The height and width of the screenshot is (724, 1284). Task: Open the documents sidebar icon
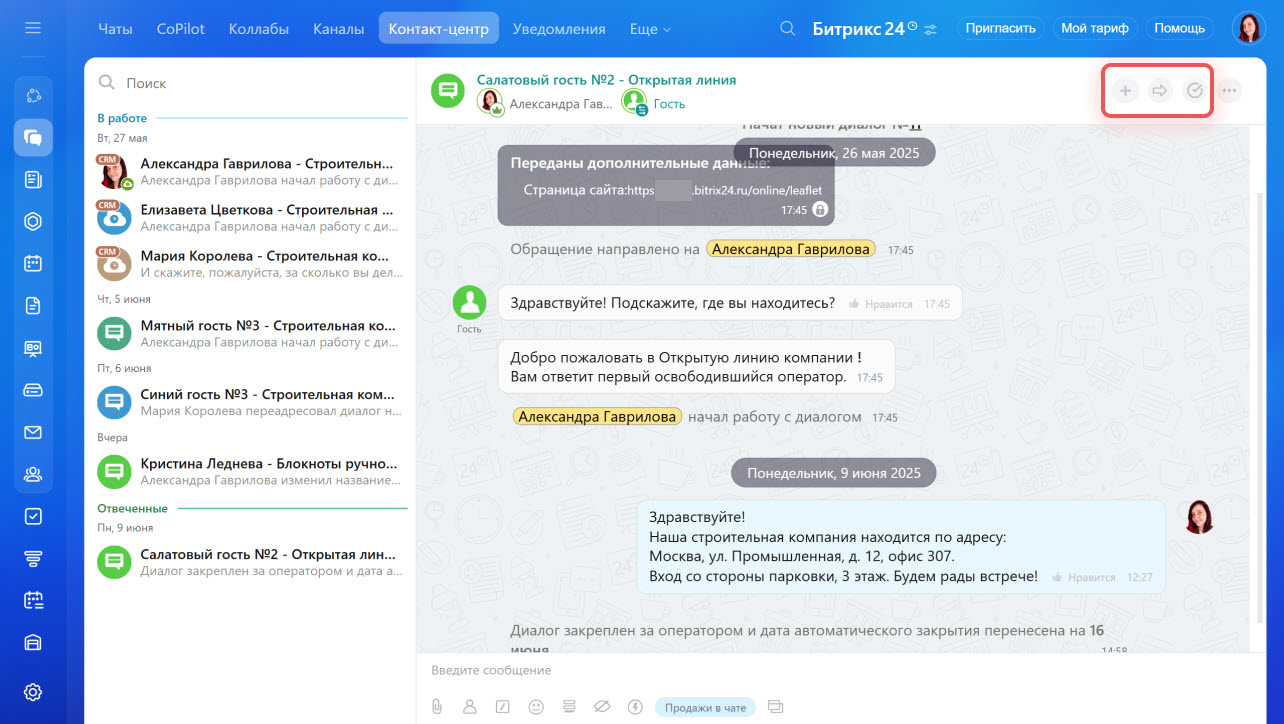click(x=33, y=306)
